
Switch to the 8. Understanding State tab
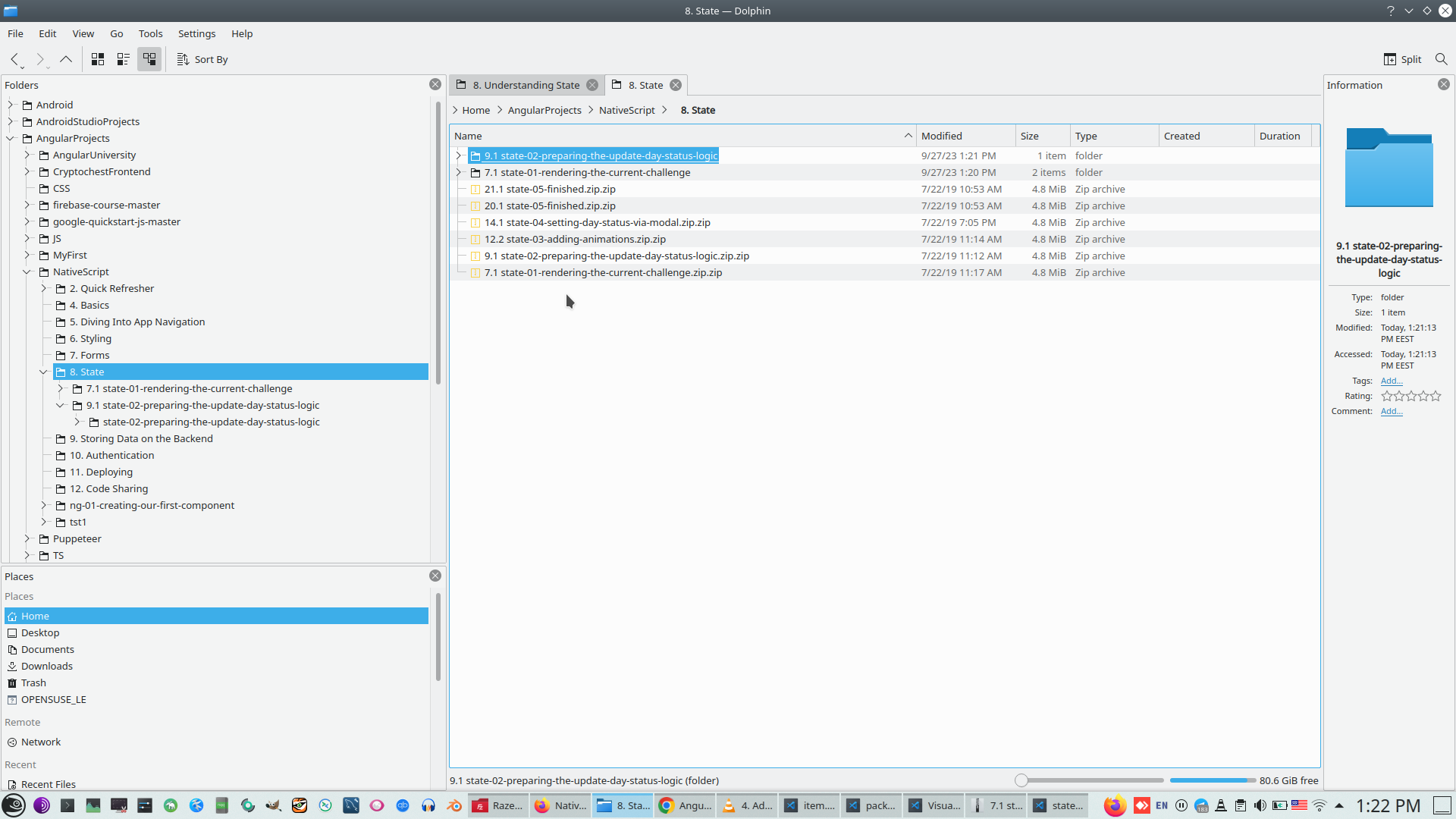[526, 85]
